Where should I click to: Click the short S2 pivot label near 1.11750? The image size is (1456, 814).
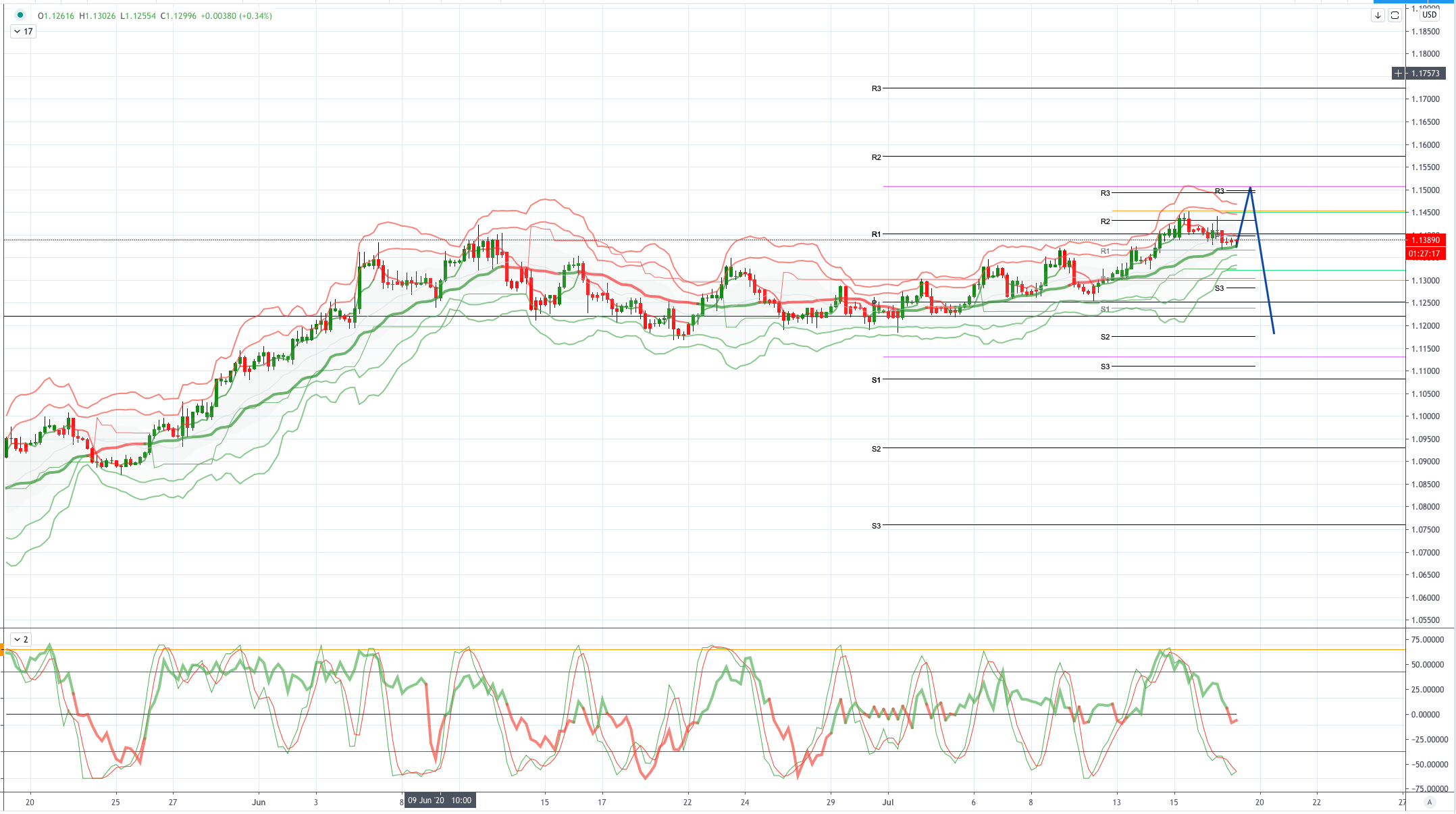click(x=1105, y=337)
